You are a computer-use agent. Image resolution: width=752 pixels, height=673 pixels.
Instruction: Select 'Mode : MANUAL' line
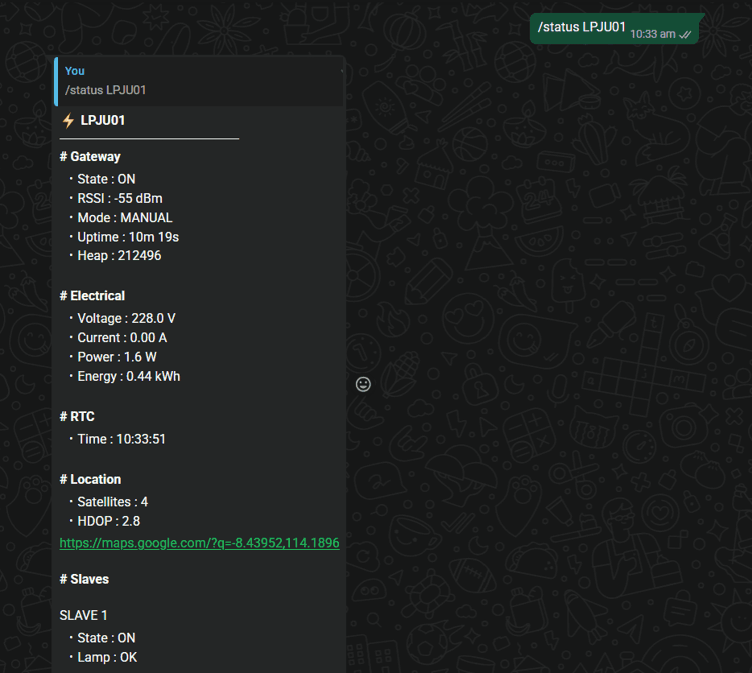125,218
